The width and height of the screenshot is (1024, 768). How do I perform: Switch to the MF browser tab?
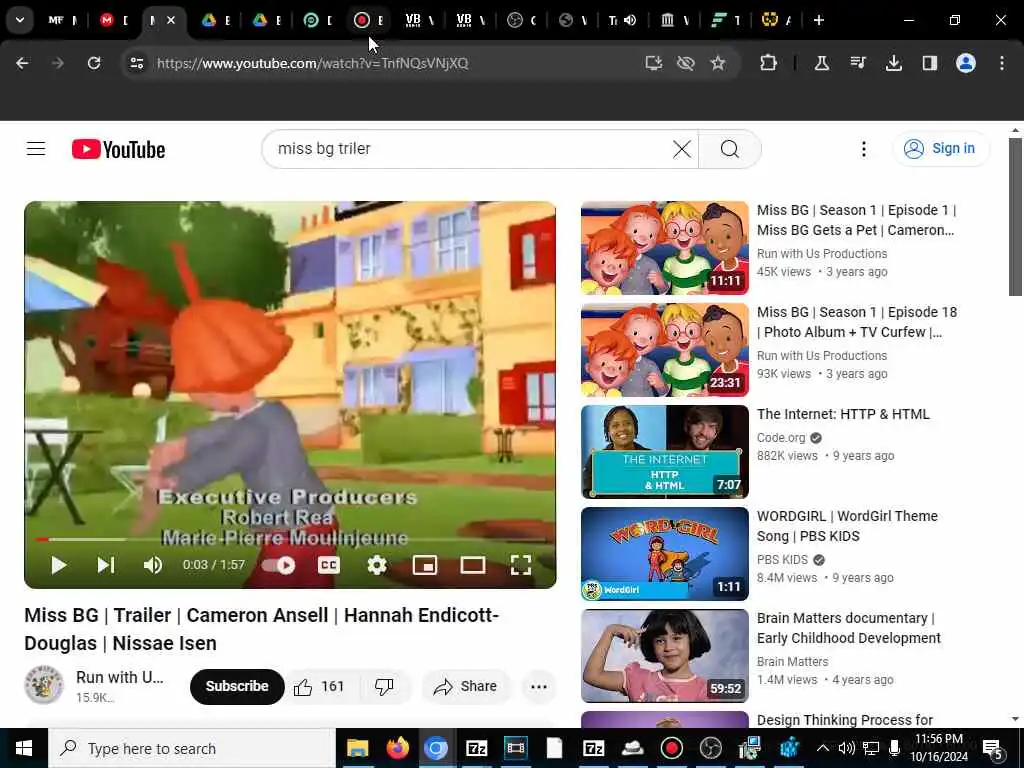coord(63,20)
